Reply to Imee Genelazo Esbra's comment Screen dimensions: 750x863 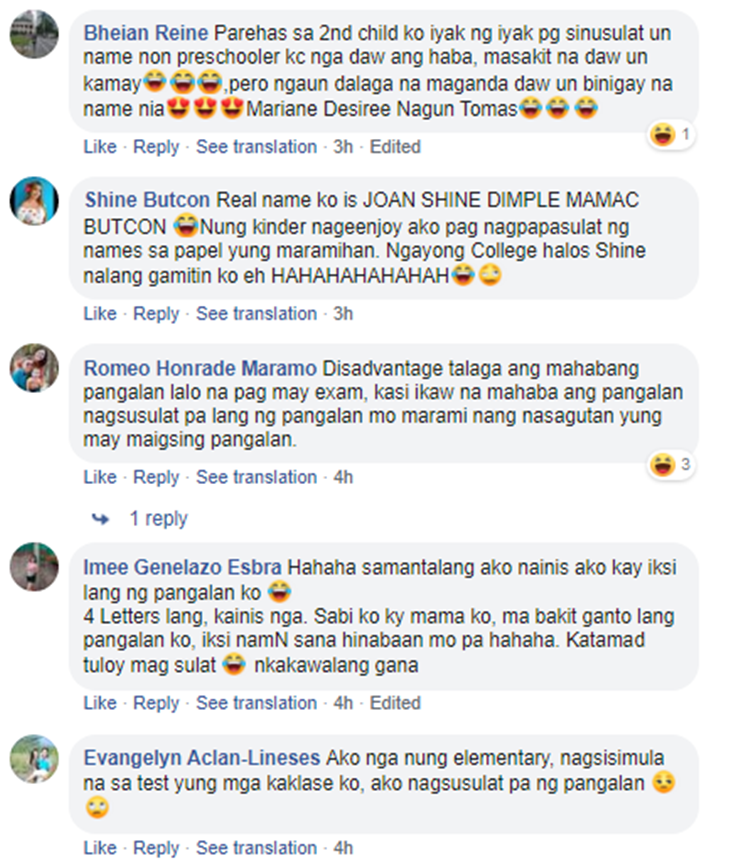(x=156, y=703)
